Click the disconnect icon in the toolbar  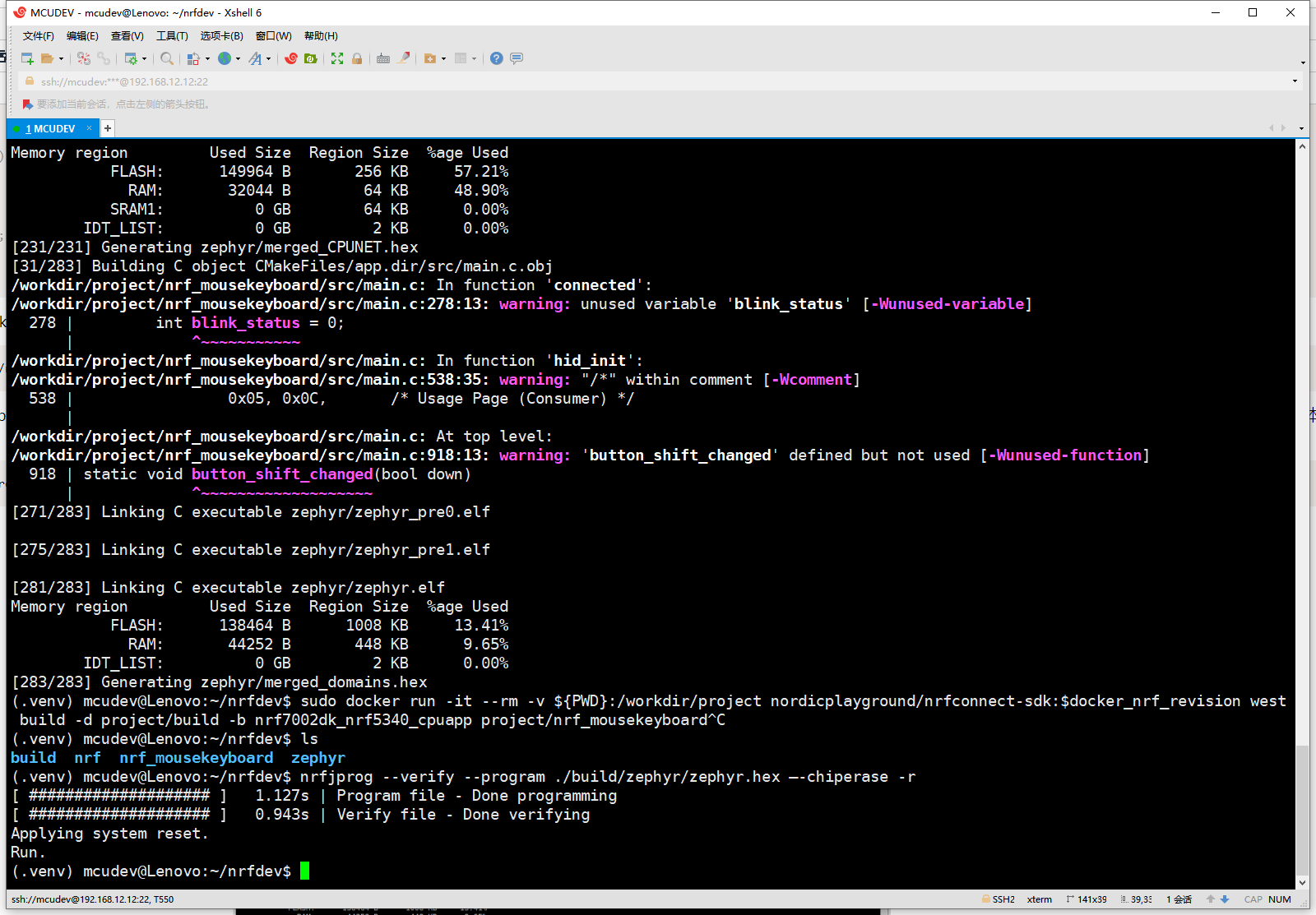(83, 58)
